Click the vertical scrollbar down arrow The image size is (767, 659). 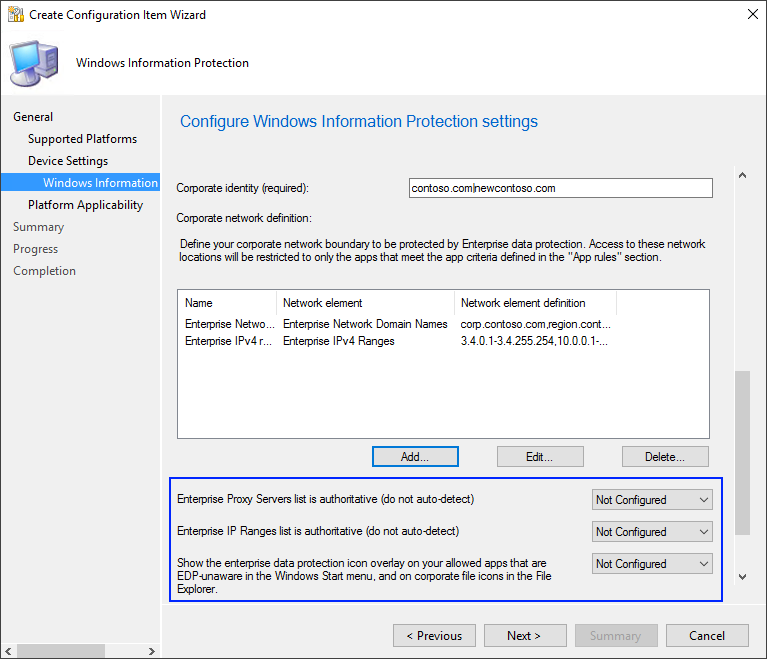[x=741, y=577]
